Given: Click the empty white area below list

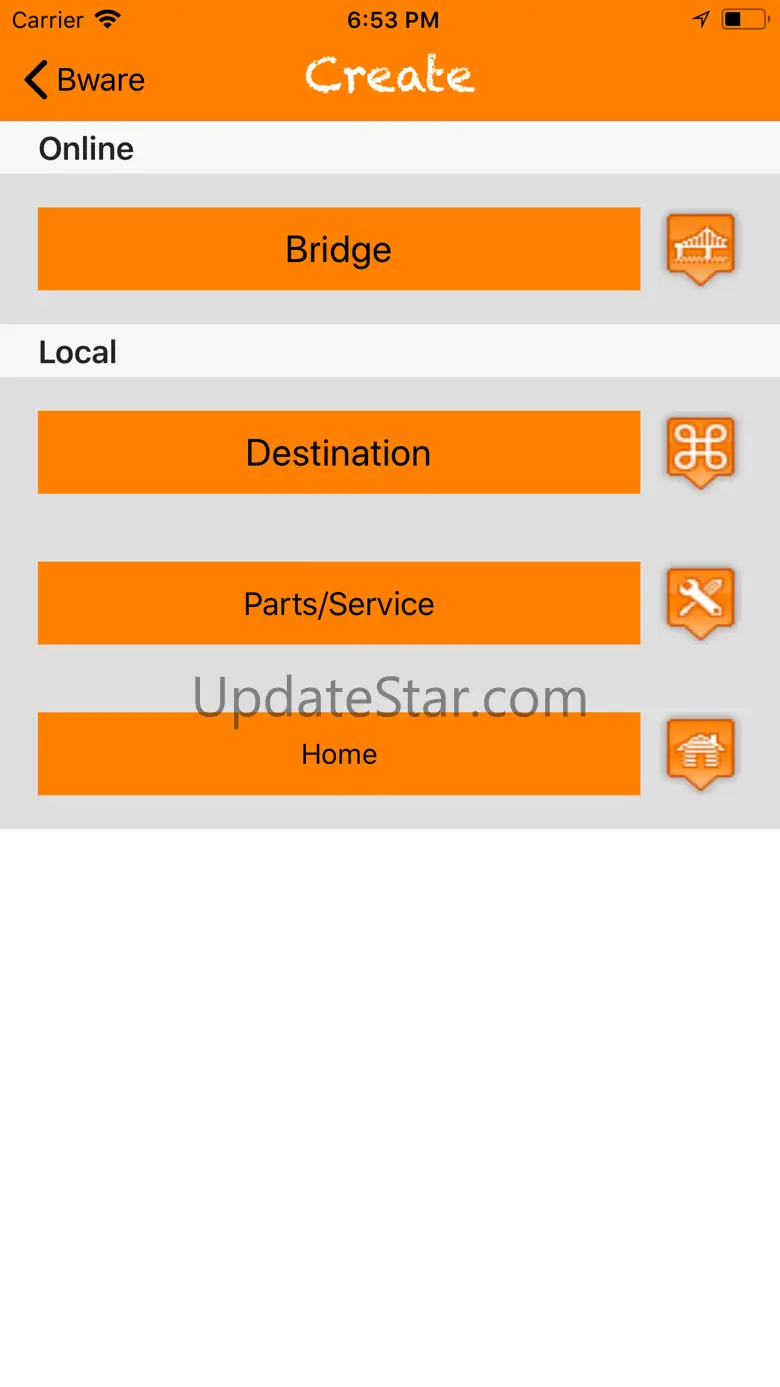Looking at the screenshot, I should pyautogui.click(x=390, y=1107).
